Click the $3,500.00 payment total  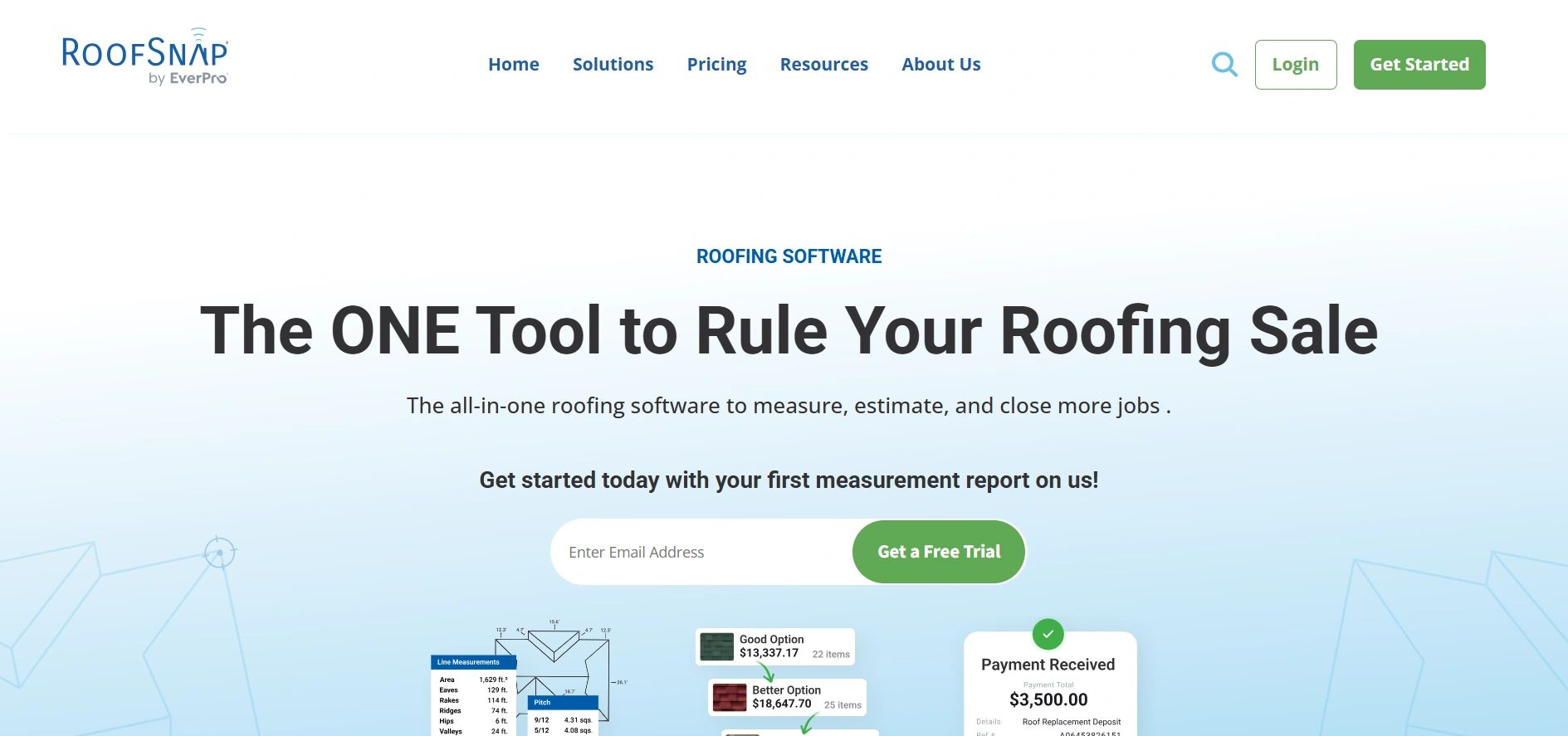coord(1048,699)
